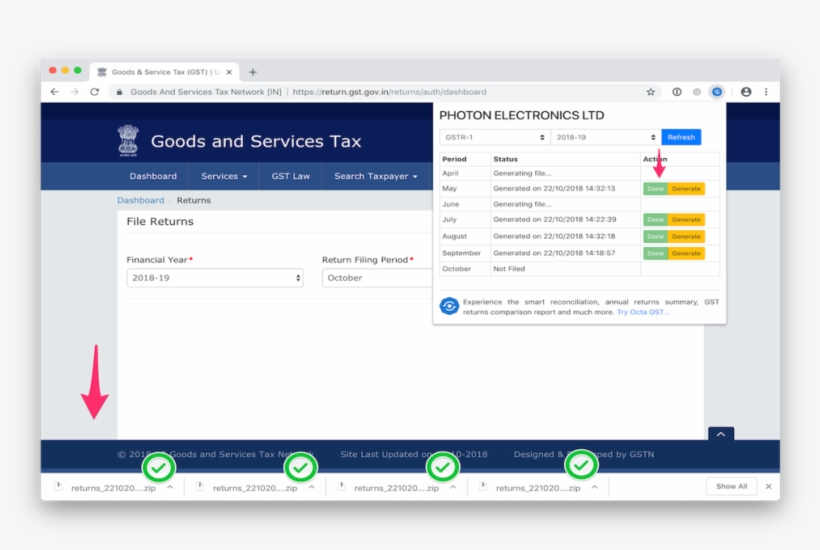The image size is (820, 550).
Task: Click the File Returns heading
Action: tap(160, 221)
